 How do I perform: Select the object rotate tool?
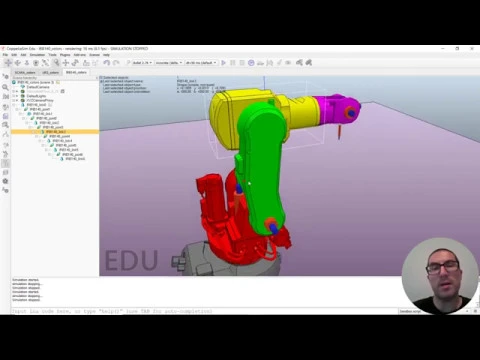point(75,63)
